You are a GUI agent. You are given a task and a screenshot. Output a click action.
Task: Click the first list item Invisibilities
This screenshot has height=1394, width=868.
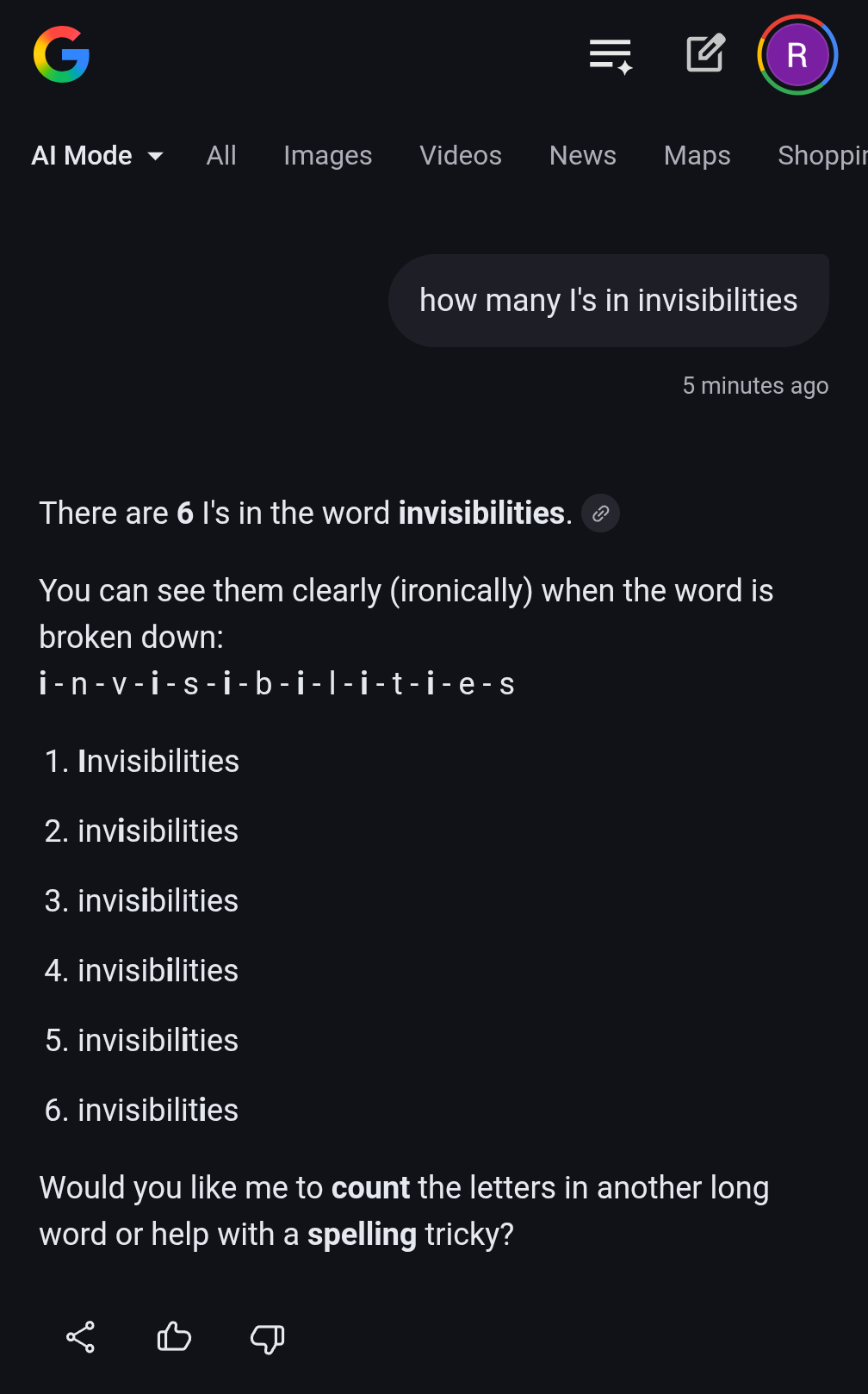(x=158, y=762)
